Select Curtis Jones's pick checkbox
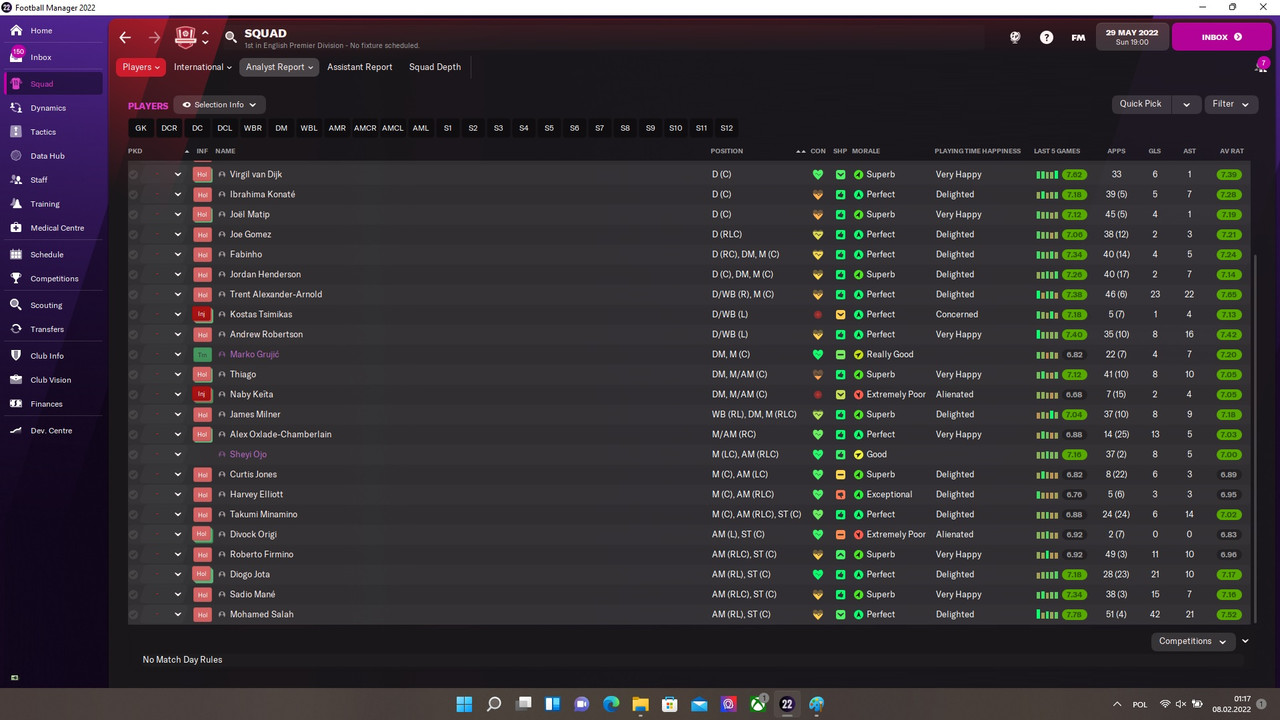The height and width of the screenshot is (720, 1280). click(134, 474)
